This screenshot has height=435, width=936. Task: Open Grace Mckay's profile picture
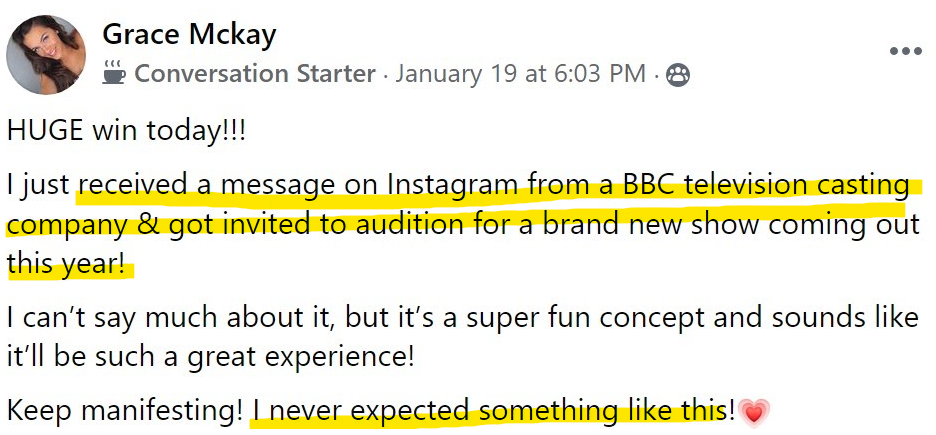45,54
